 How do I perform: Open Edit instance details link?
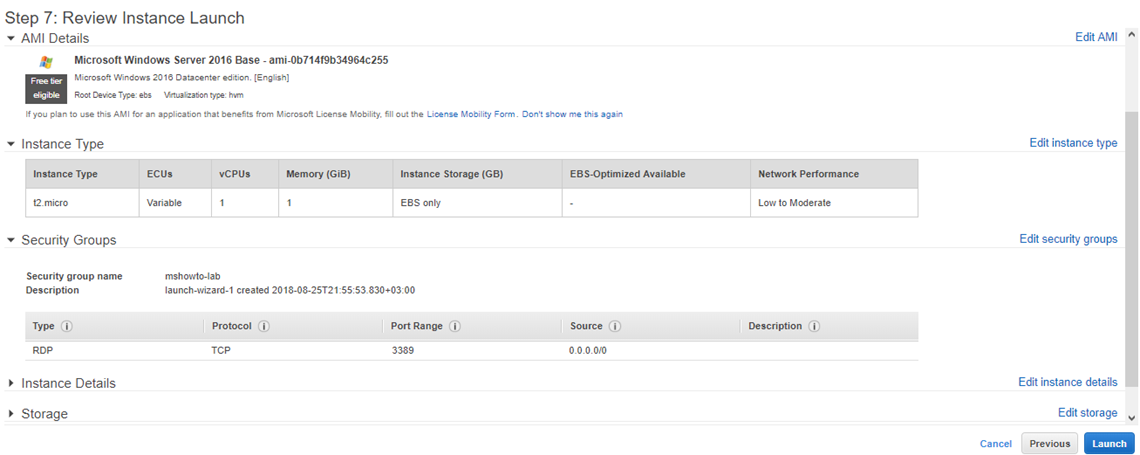(1067, 382)
